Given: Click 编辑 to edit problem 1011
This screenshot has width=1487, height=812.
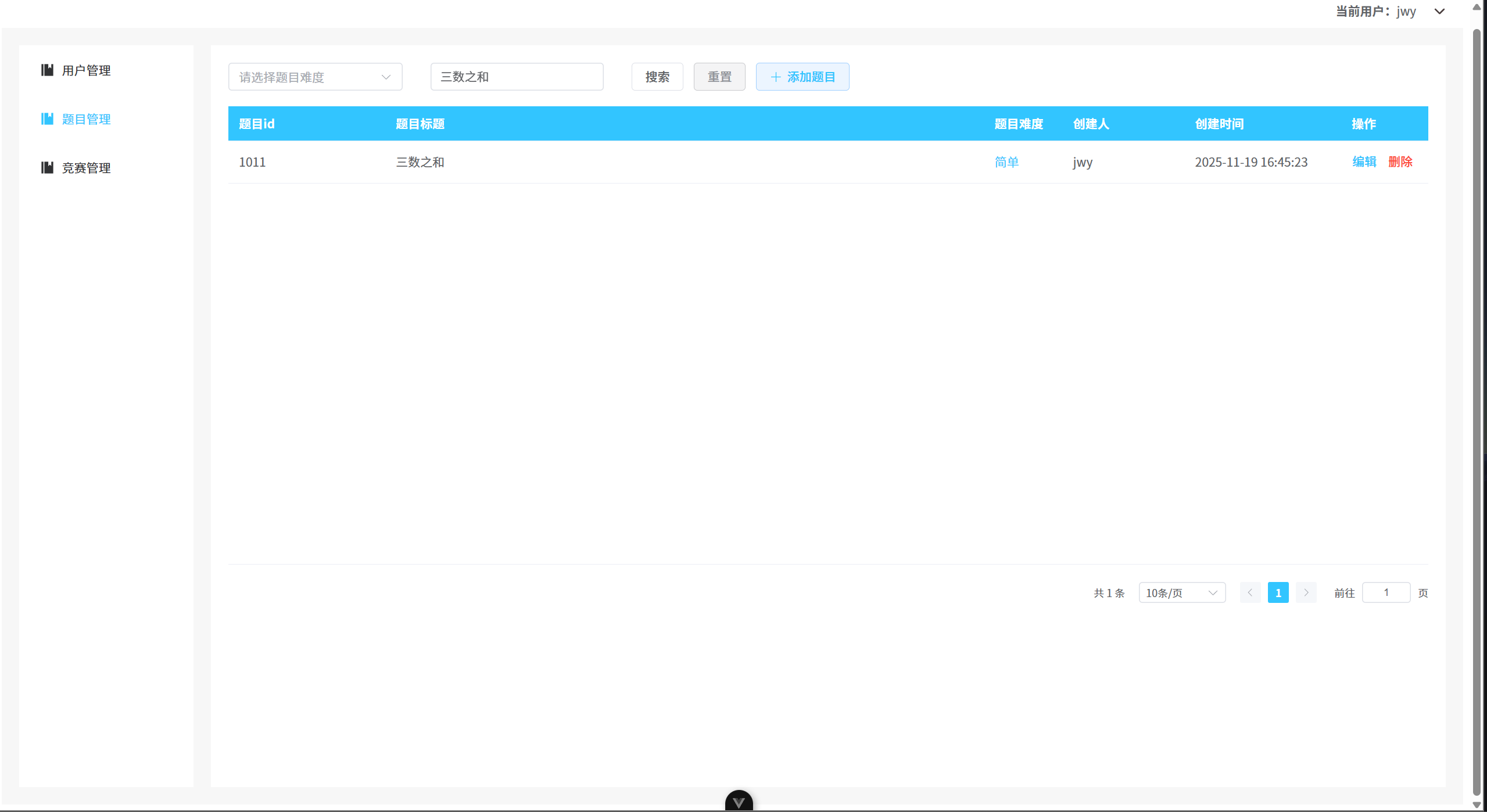Looking at the screenshot, I should 1364,162.
